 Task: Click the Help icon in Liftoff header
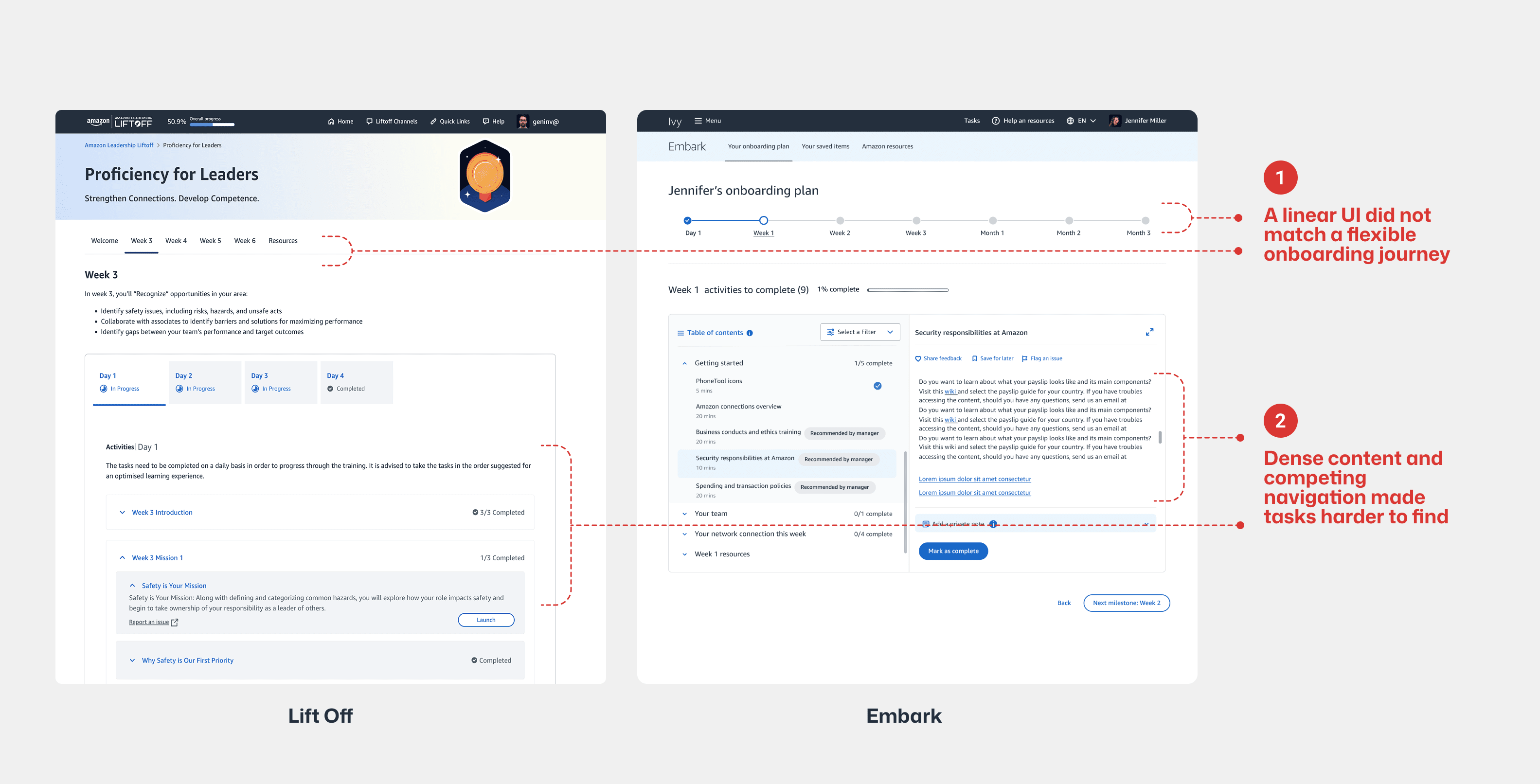click(485, 121)
